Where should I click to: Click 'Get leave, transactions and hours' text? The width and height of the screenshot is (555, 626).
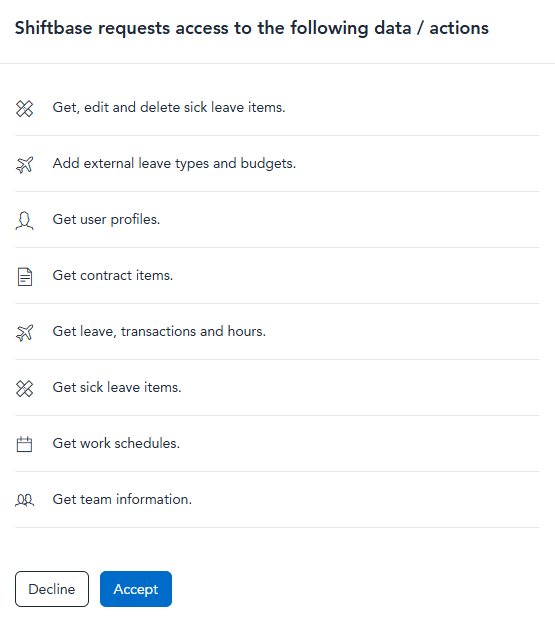coord(159,331)
